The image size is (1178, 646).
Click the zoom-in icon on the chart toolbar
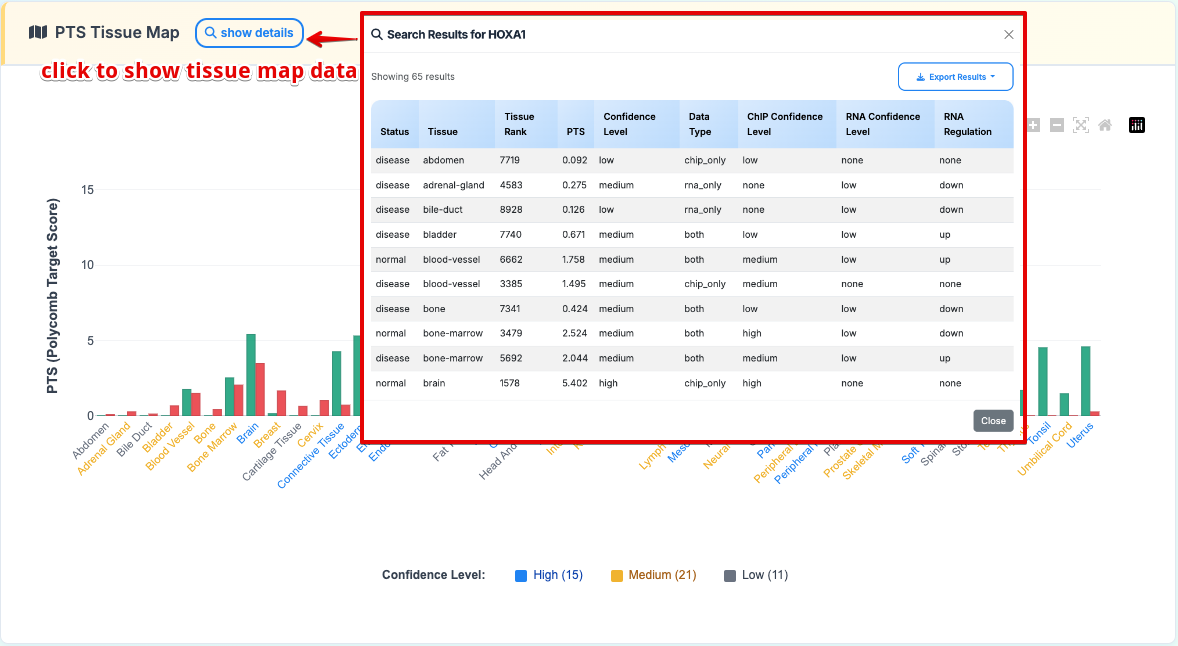pyautogui.click(x=1032, y=125)
